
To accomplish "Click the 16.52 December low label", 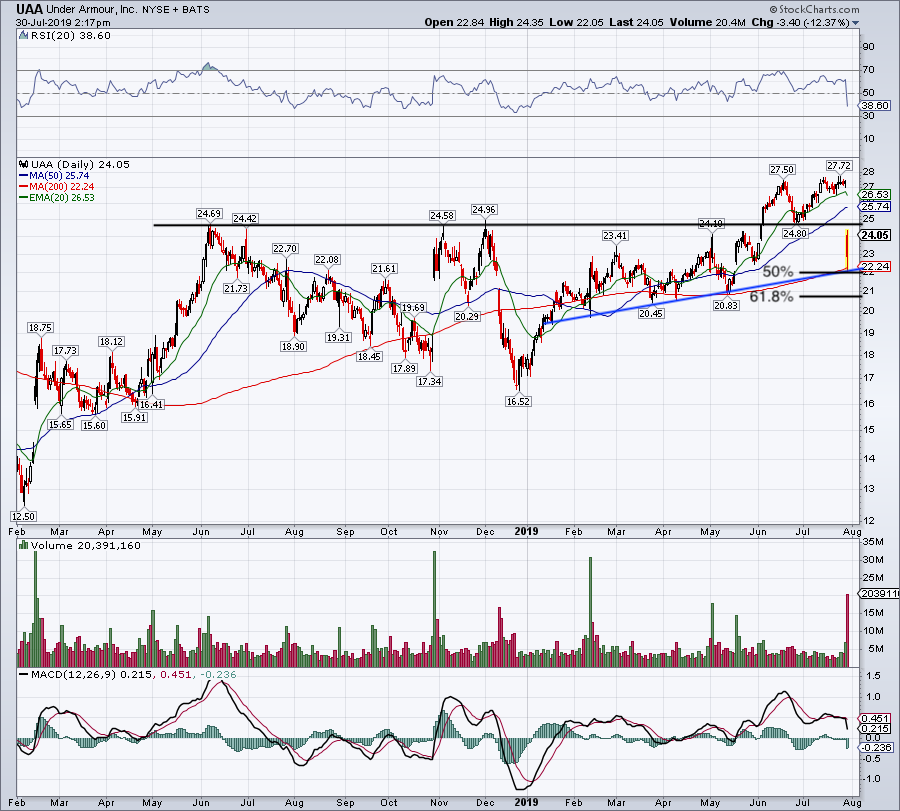I will (518, 402).
